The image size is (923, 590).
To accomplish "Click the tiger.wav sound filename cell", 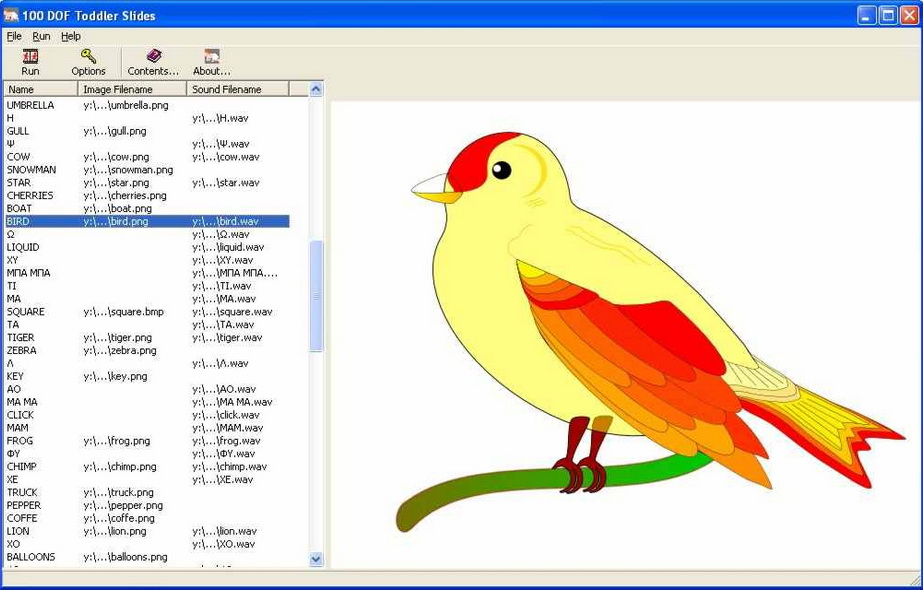I will (227, 338).
